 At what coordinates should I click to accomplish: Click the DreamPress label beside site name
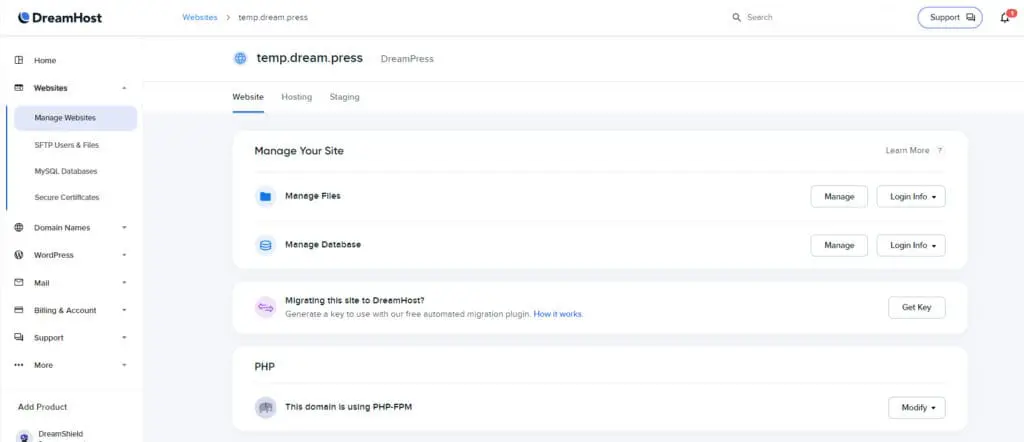click(407, 59)
